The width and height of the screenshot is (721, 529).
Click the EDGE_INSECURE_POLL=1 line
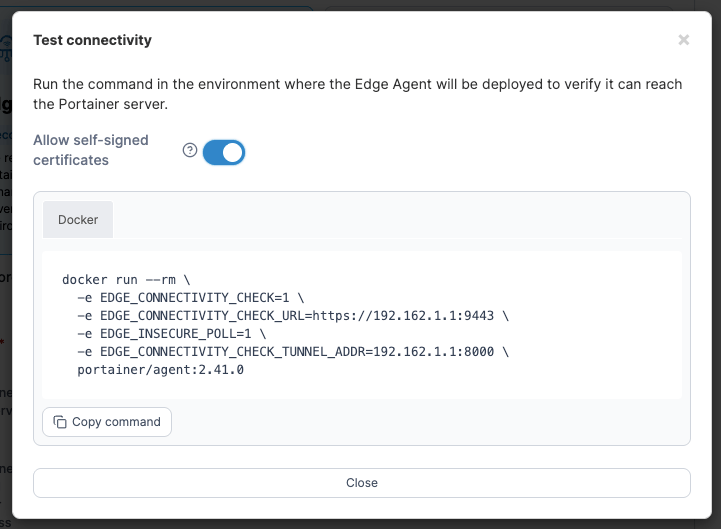click(172, 334)
